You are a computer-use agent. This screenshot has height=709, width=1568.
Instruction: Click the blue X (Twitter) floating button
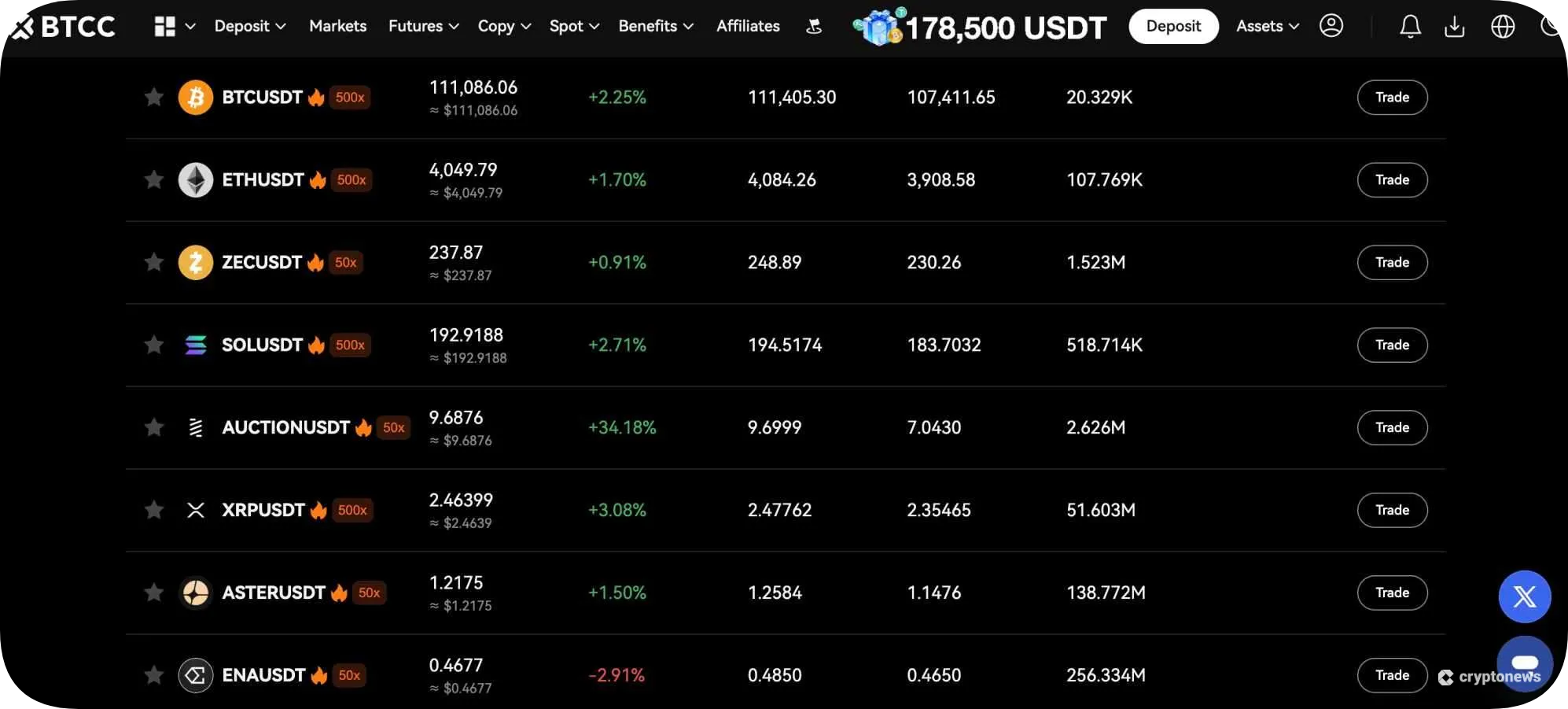[1524, 596]
